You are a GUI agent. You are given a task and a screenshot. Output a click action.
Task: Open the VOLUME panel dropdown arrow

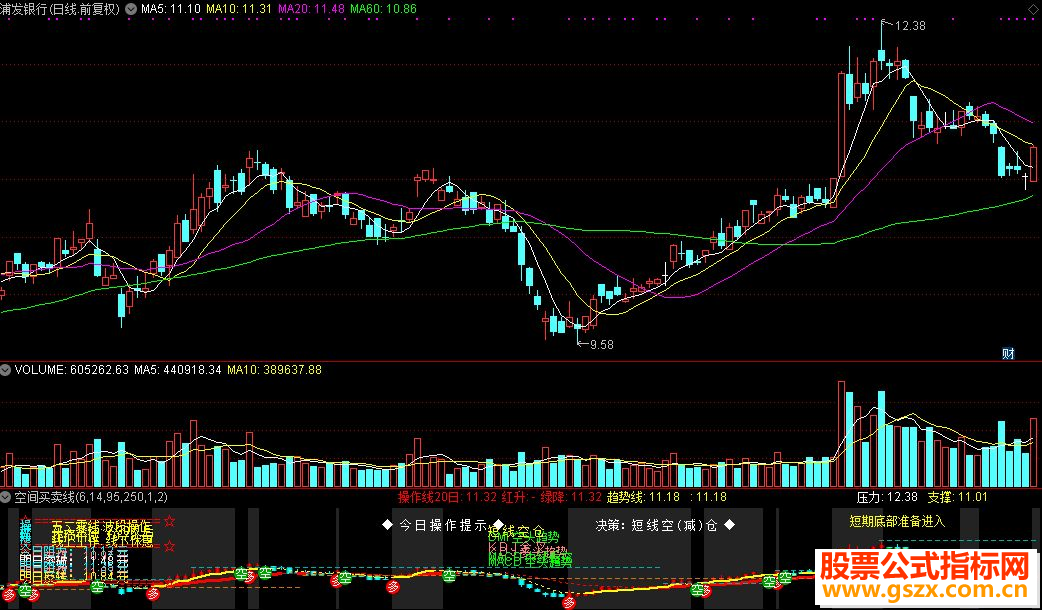tap(5, 369)
